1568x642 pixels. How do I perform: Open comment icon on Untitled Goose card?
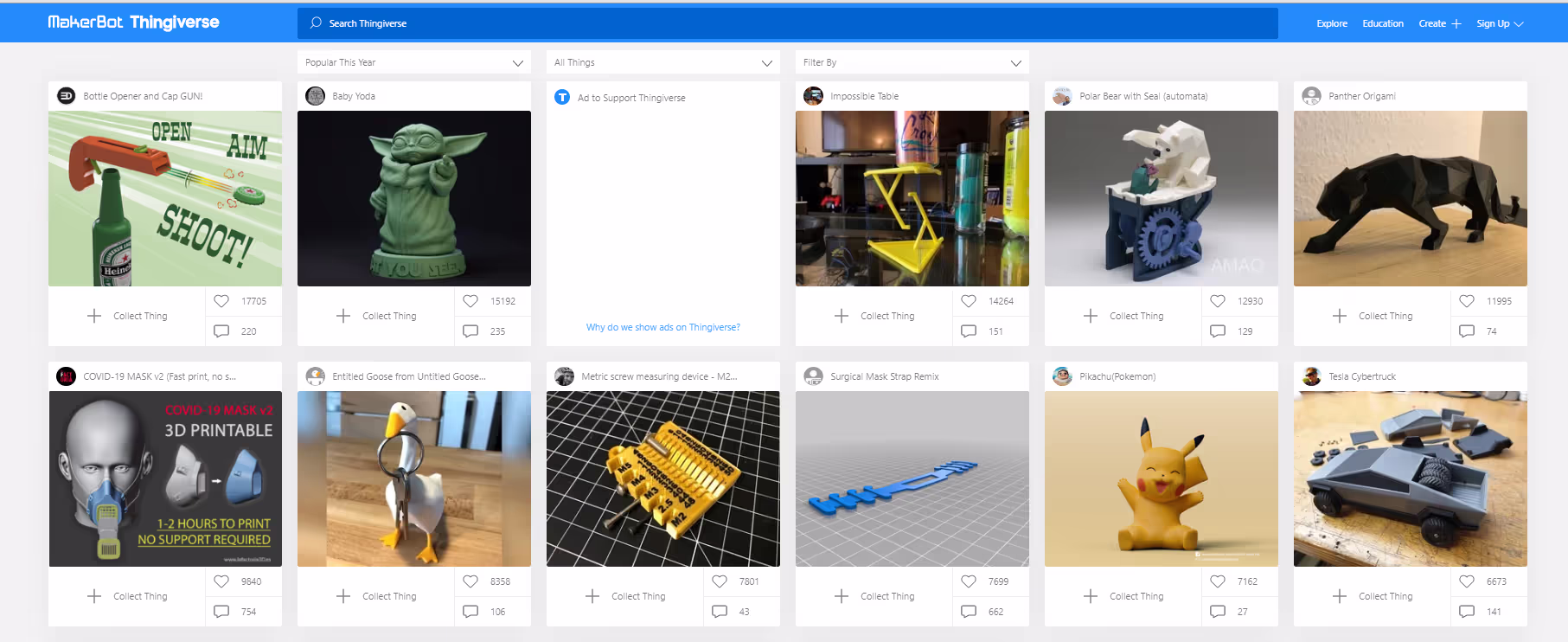tap(470, 612)
